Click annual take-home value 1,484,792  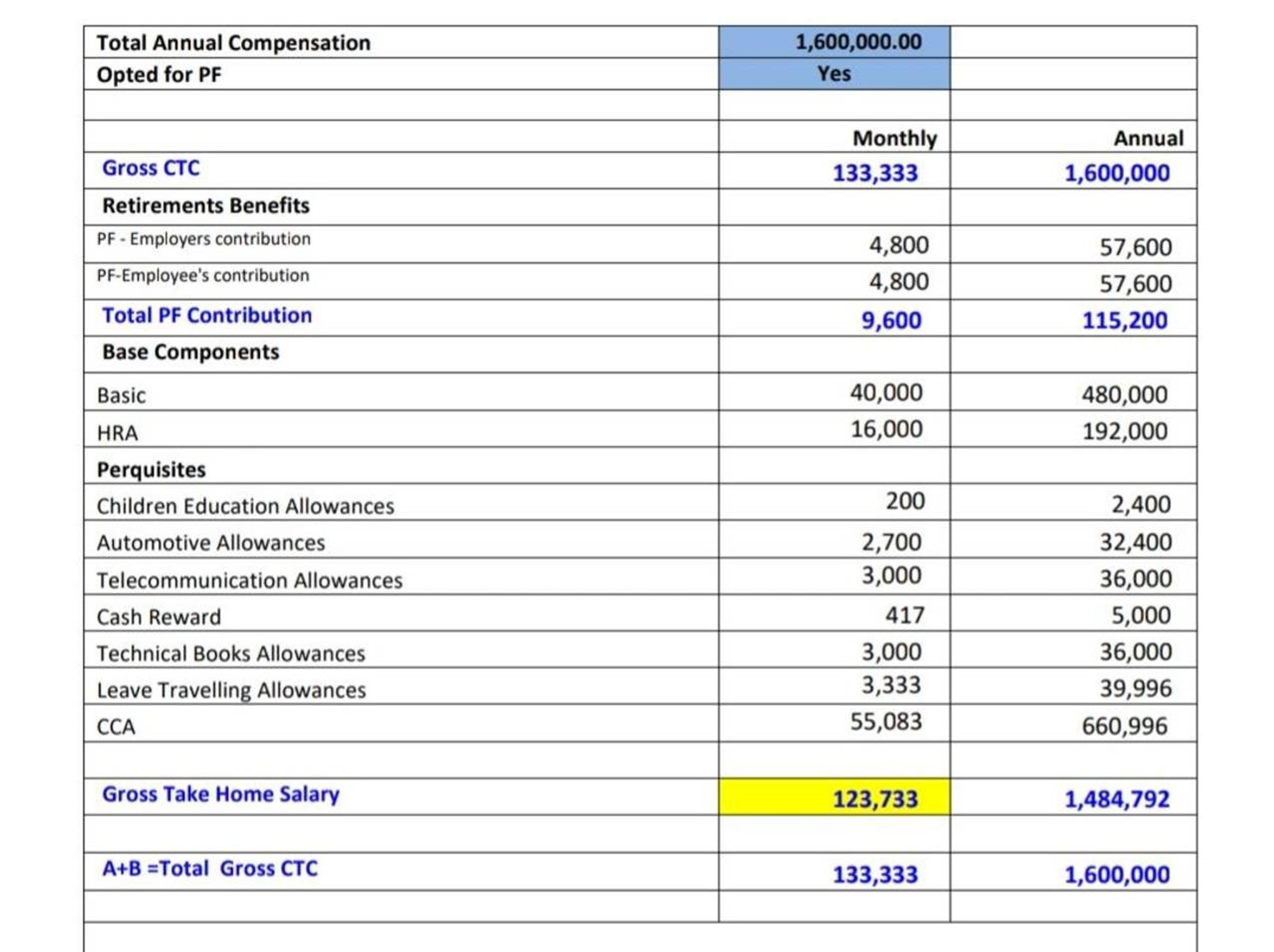(x=1117, y=799)
